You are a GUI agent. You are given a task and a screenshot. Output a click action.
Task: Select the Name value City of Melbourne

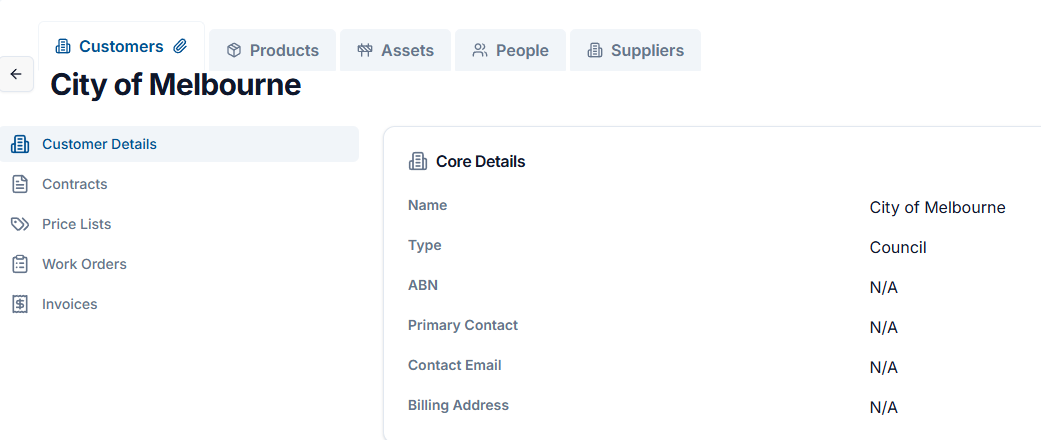(x=937, y=207)
